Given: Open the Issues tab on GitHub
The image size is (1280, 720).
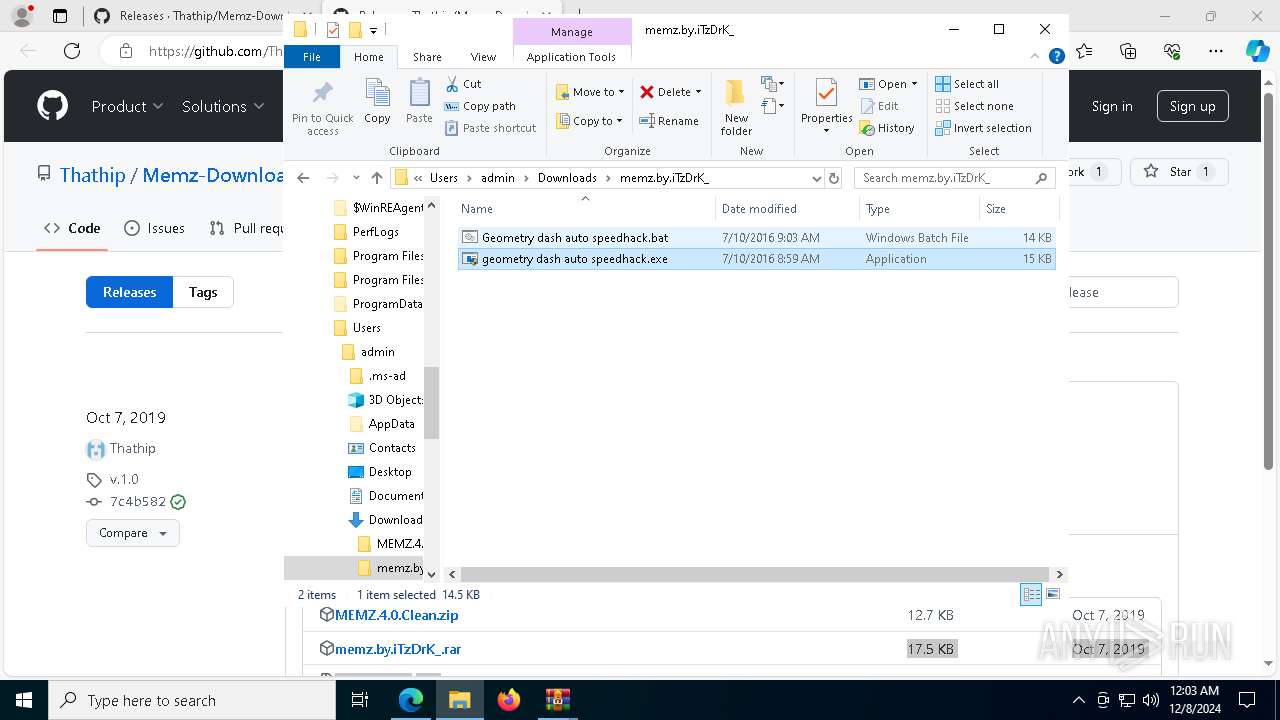Looking at the screenshot, I should 154,228.
